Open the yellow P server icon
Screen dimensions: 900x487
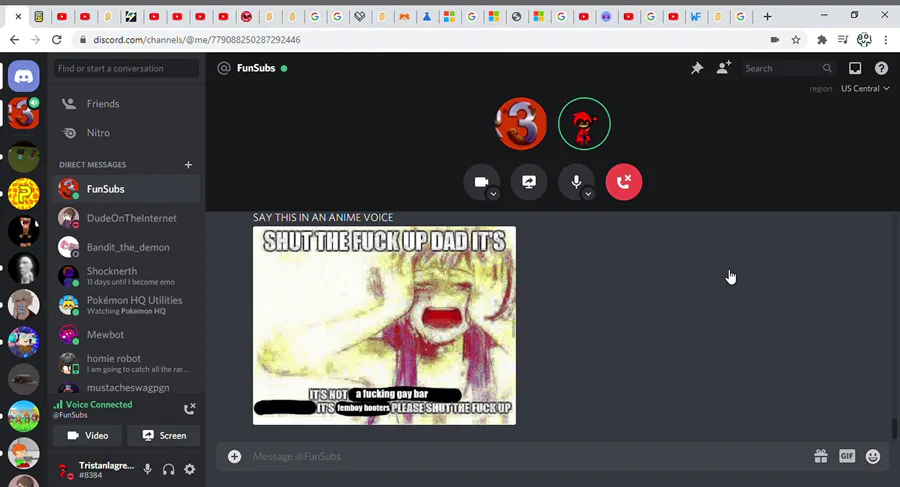click(24, 194)
